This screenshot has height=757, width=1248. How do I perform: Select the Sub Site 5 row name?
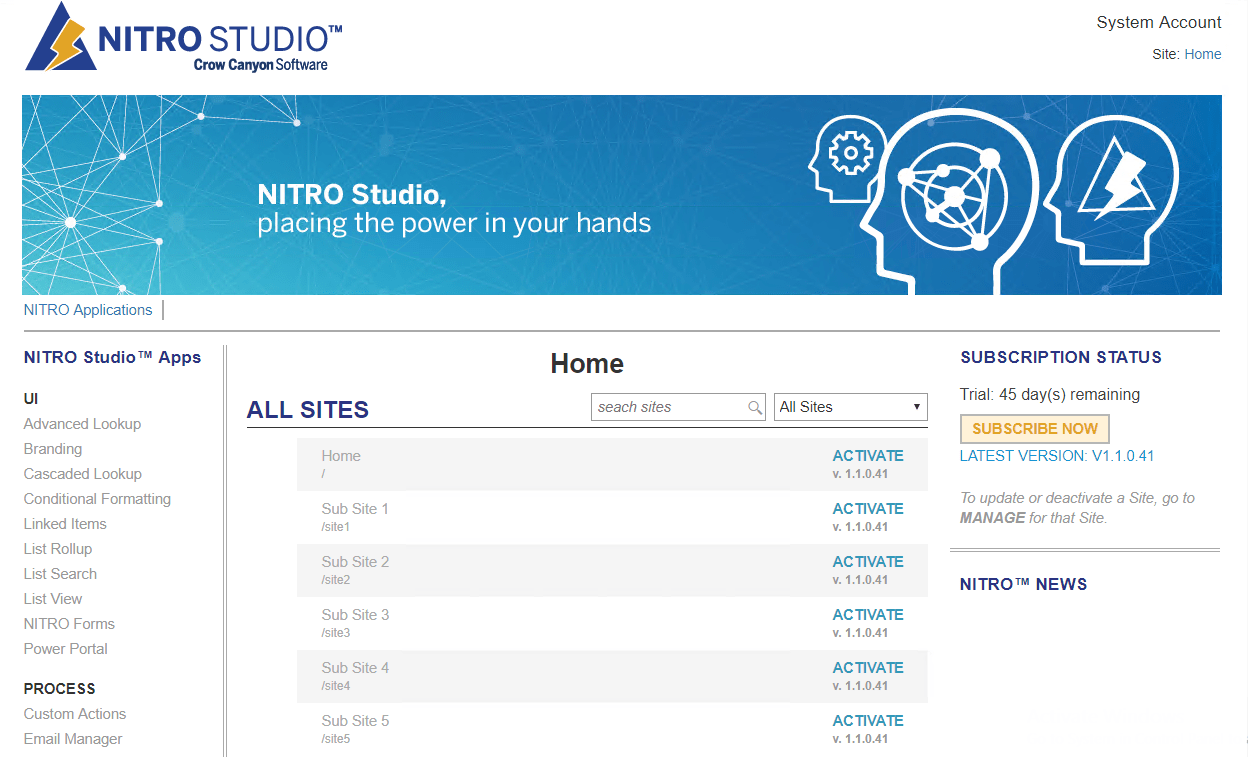355,721
